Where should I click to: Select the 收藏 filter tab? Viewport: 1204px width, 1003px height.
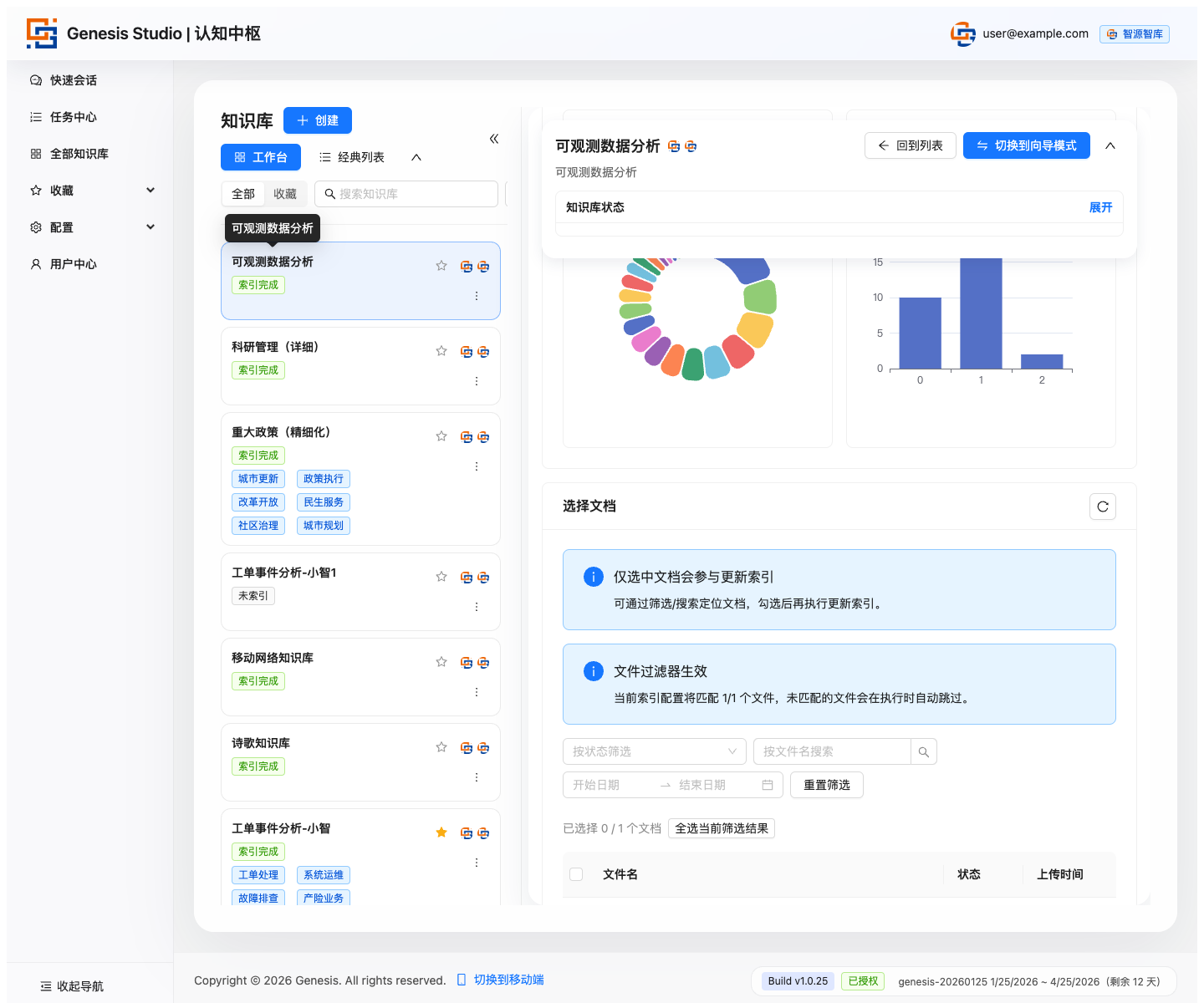285,194
